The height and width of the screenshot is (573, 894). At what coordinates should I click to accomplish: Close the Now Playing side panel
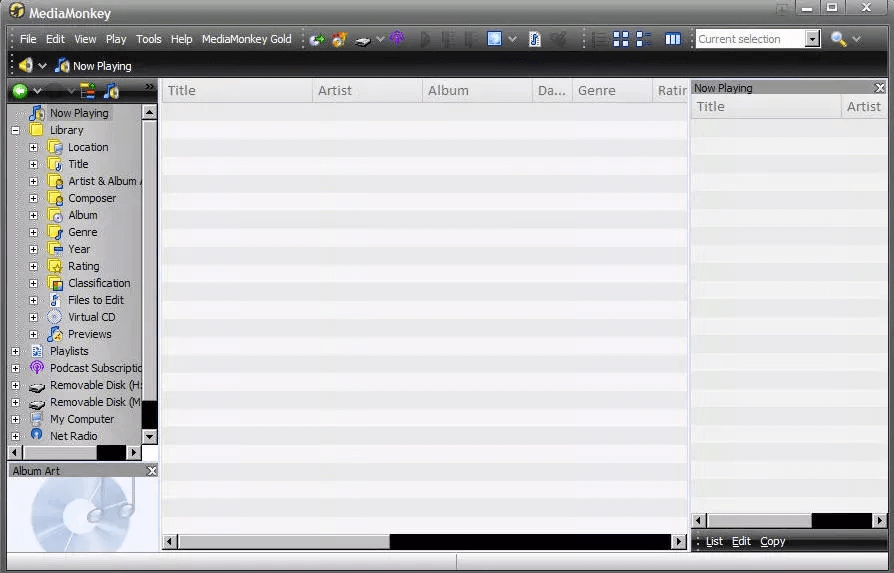[880, 88]
